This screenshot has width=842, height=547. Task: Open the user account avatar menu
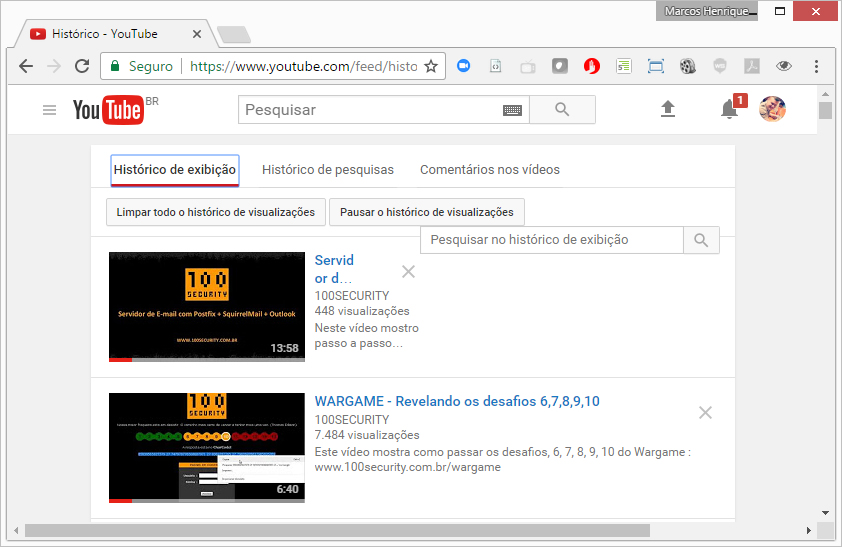coord(772,110)
